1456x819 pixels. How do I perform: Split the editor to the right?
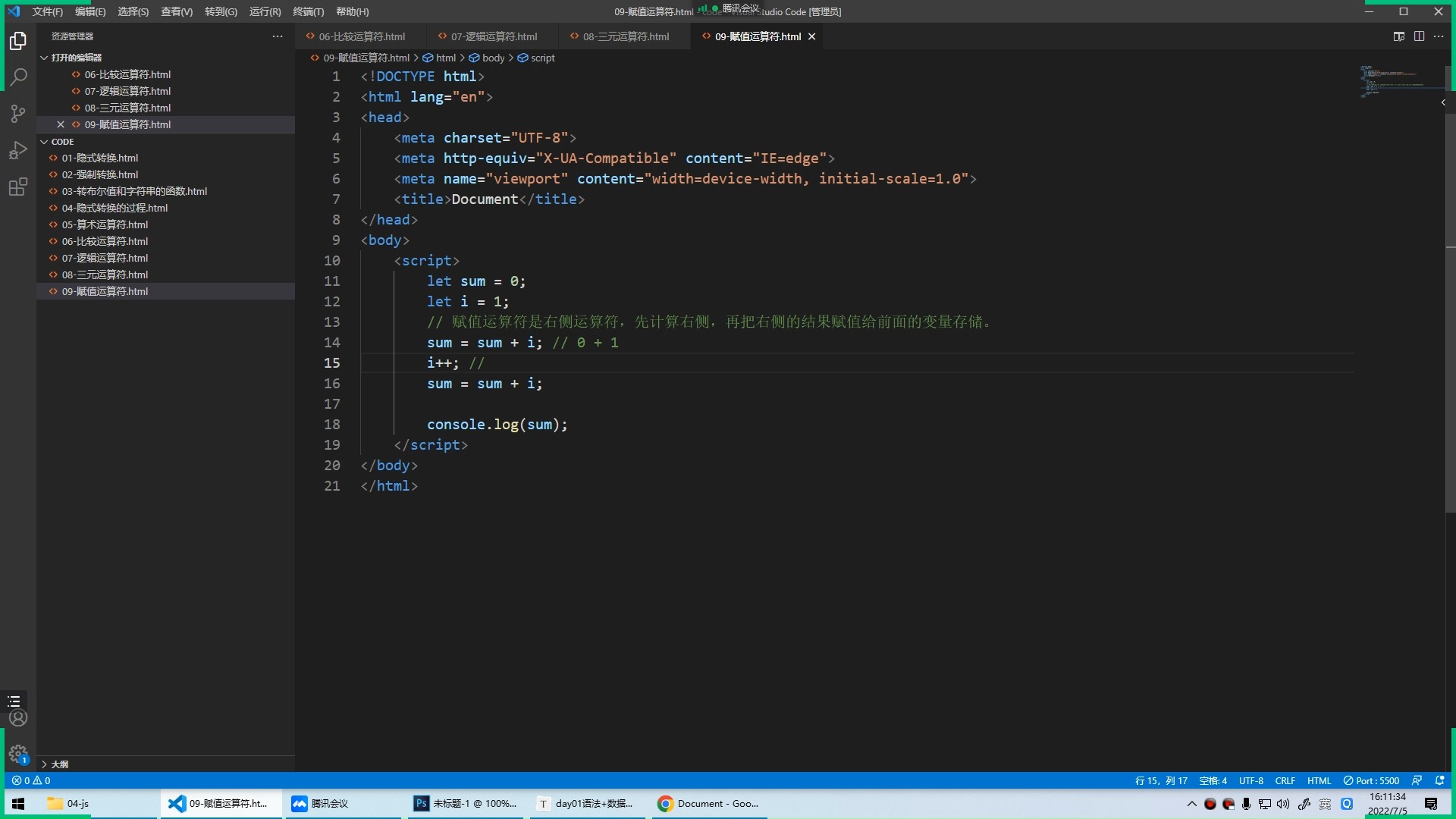(x=1419, y=36)
